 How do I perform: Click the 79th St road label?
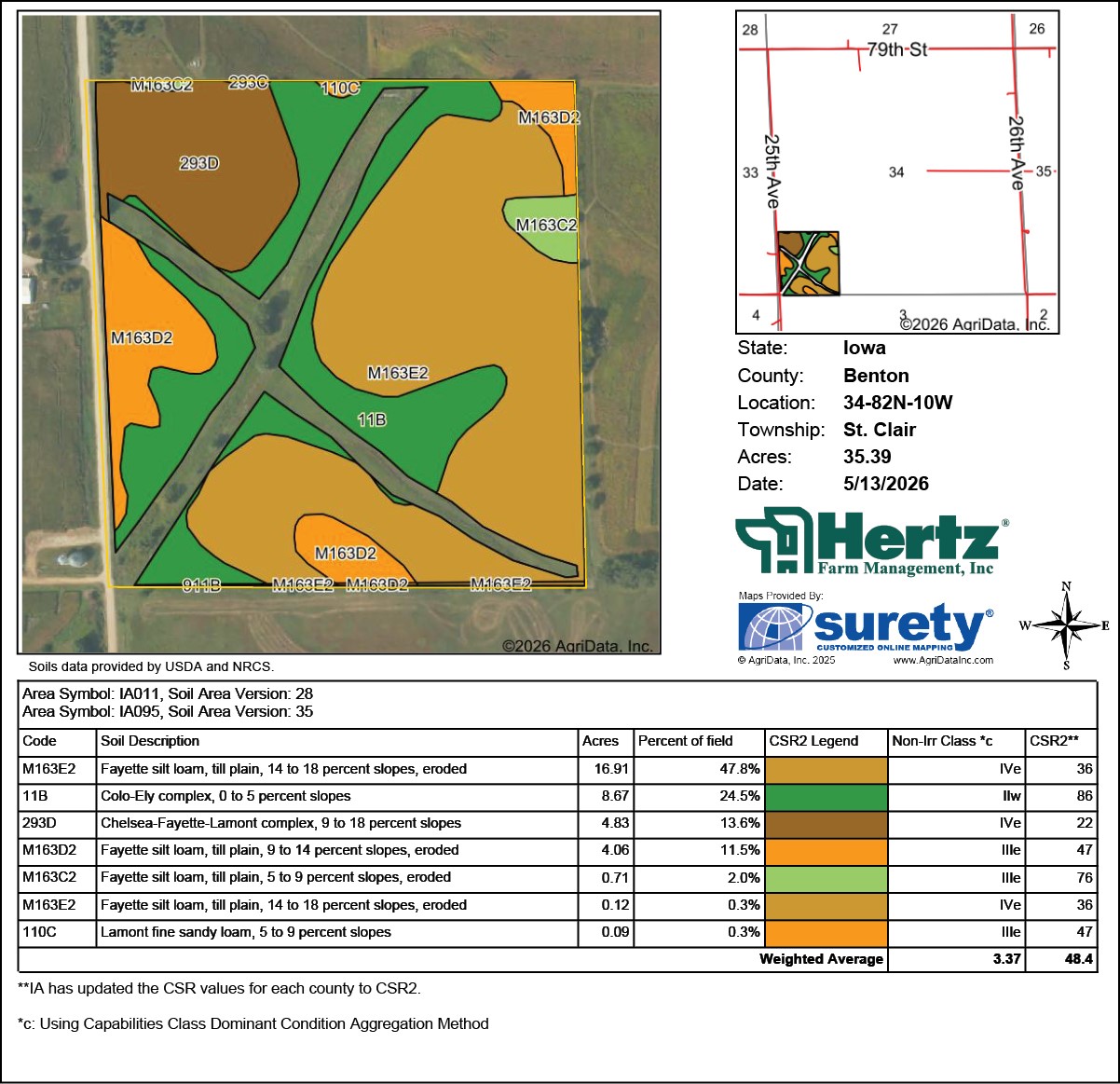coord(897,49)
